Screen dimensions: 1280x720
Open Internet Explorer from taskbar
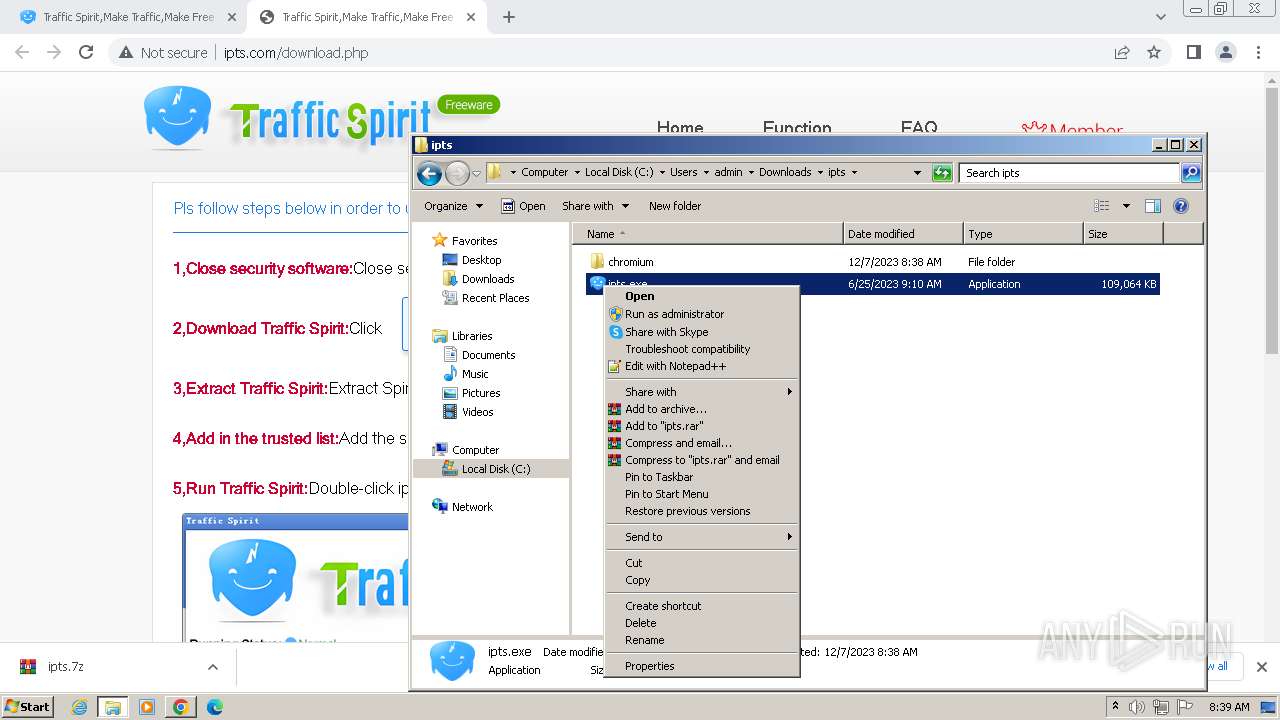(79, 707)
